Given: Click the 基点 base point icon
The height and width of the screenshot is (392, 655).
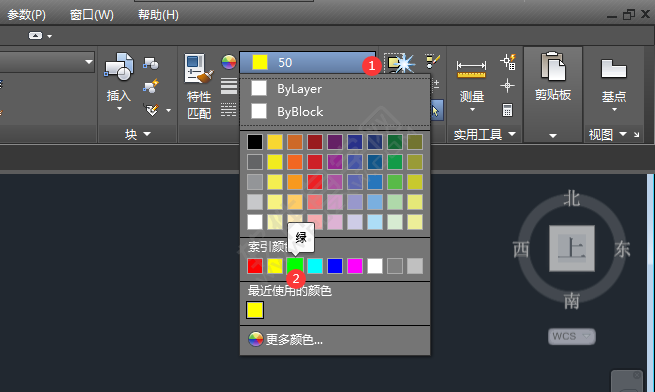Looking at the screenshot, I should tap(614, 69).
